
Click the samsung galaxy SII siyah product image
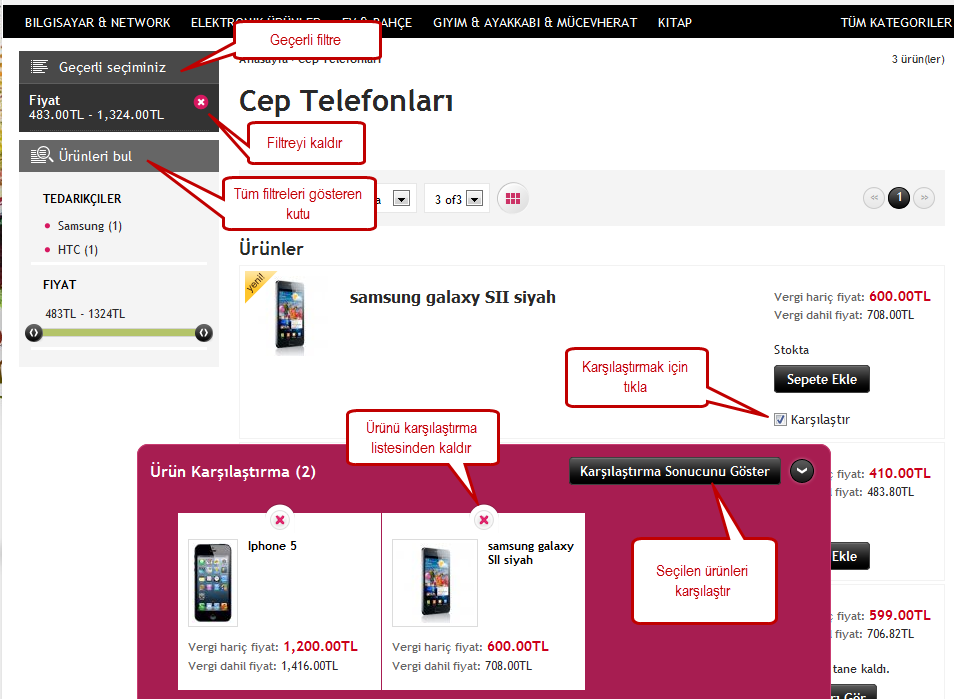tap(290, 315)
